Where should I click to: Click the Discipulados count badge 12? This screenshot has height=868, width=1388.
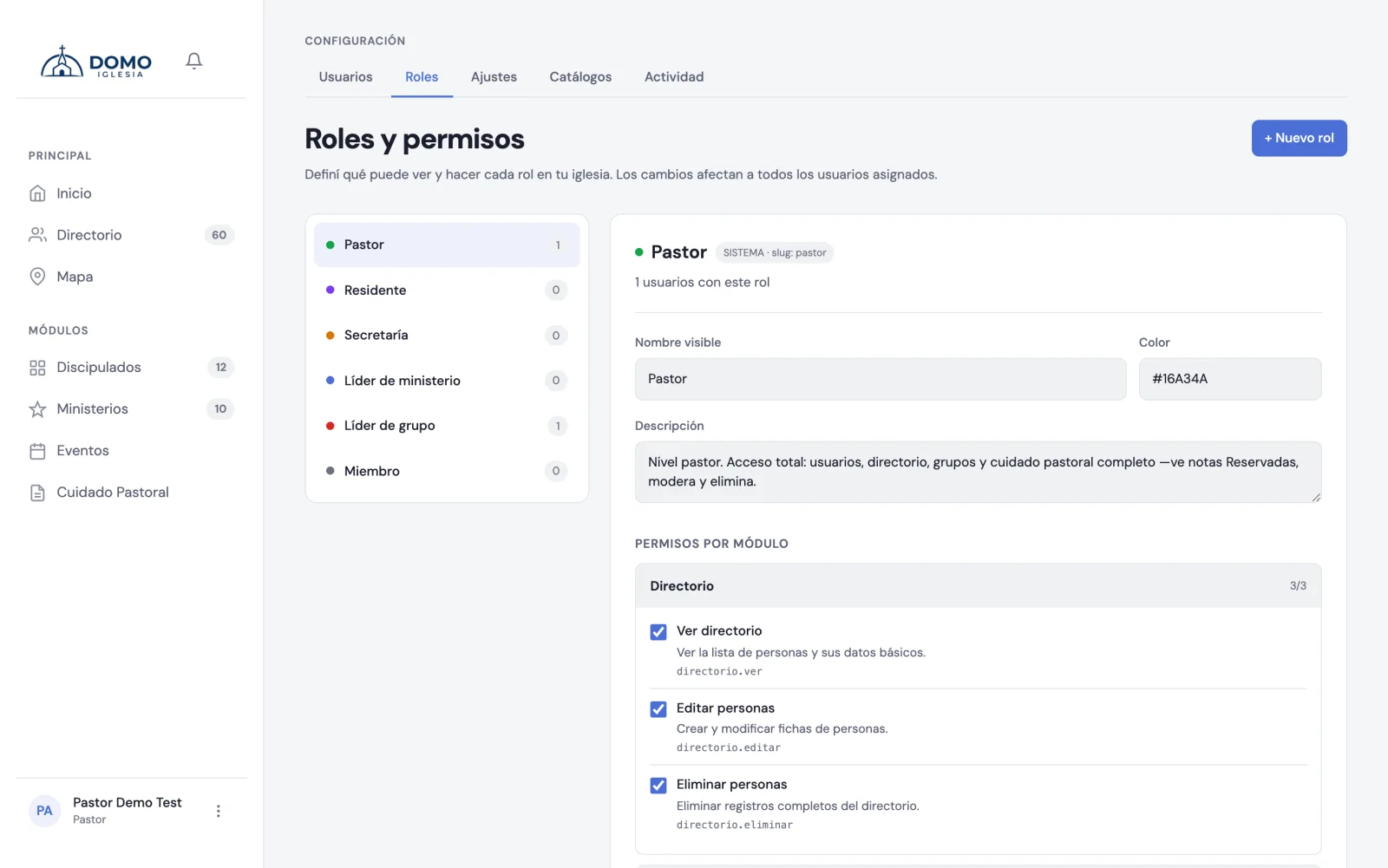coord(221,368)
